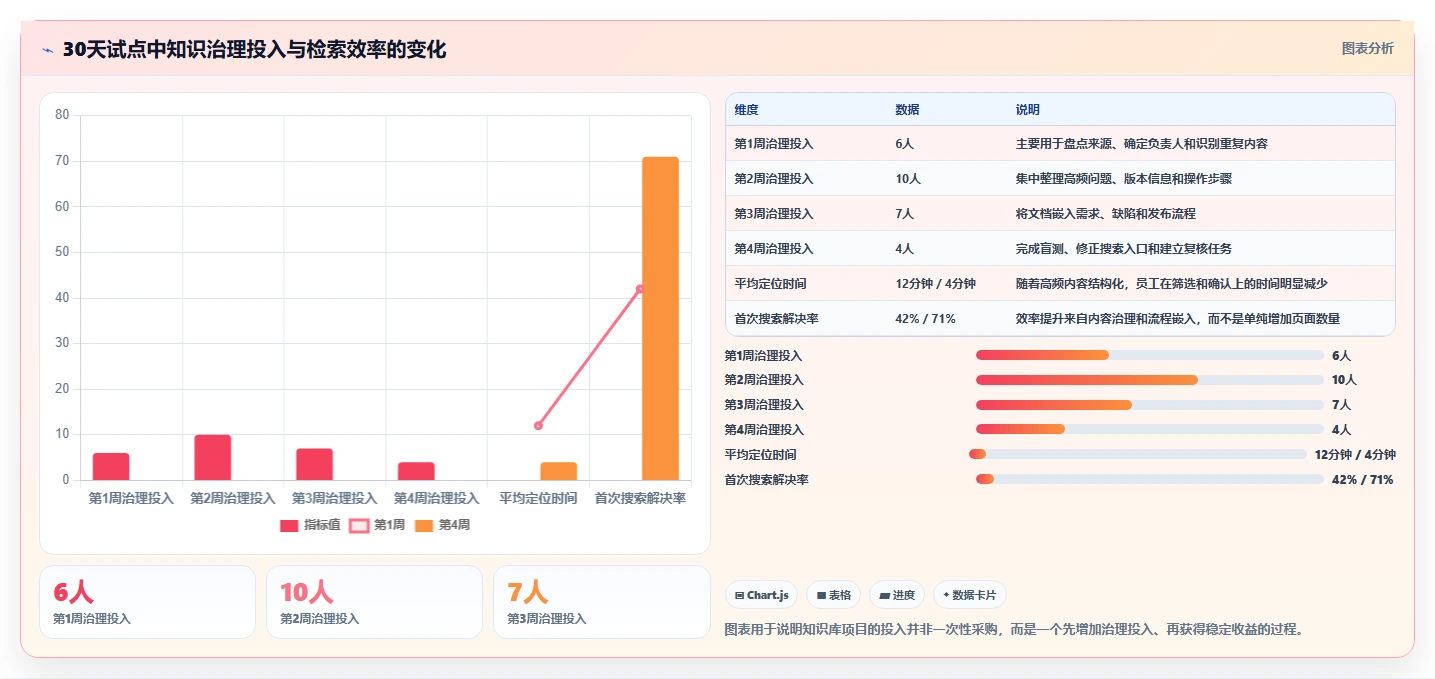Click the 第3周治理投入 red bar in chart
The image size is (1435, 679).
tap(314, 464)
